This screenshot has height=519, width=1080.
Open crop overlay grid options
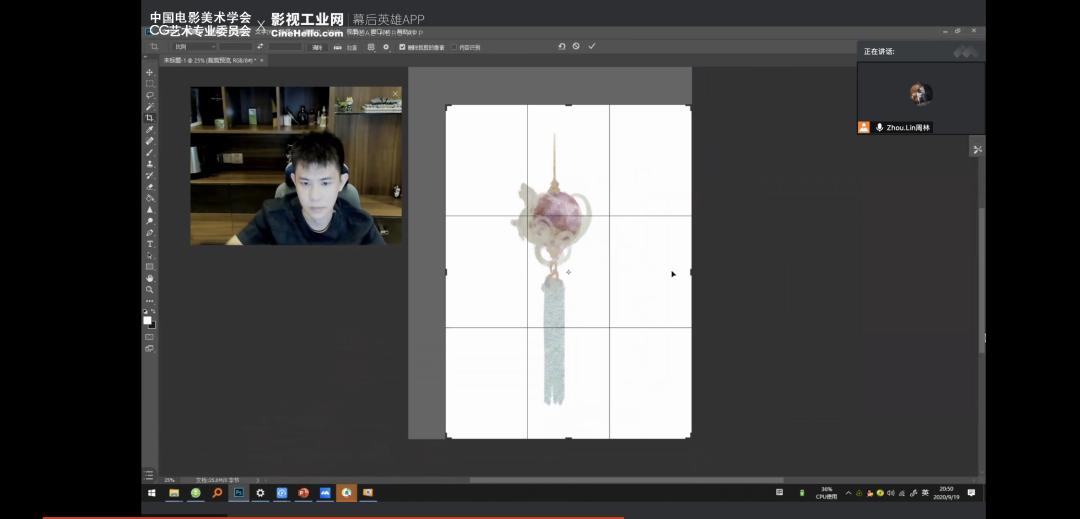coord(371,47)
